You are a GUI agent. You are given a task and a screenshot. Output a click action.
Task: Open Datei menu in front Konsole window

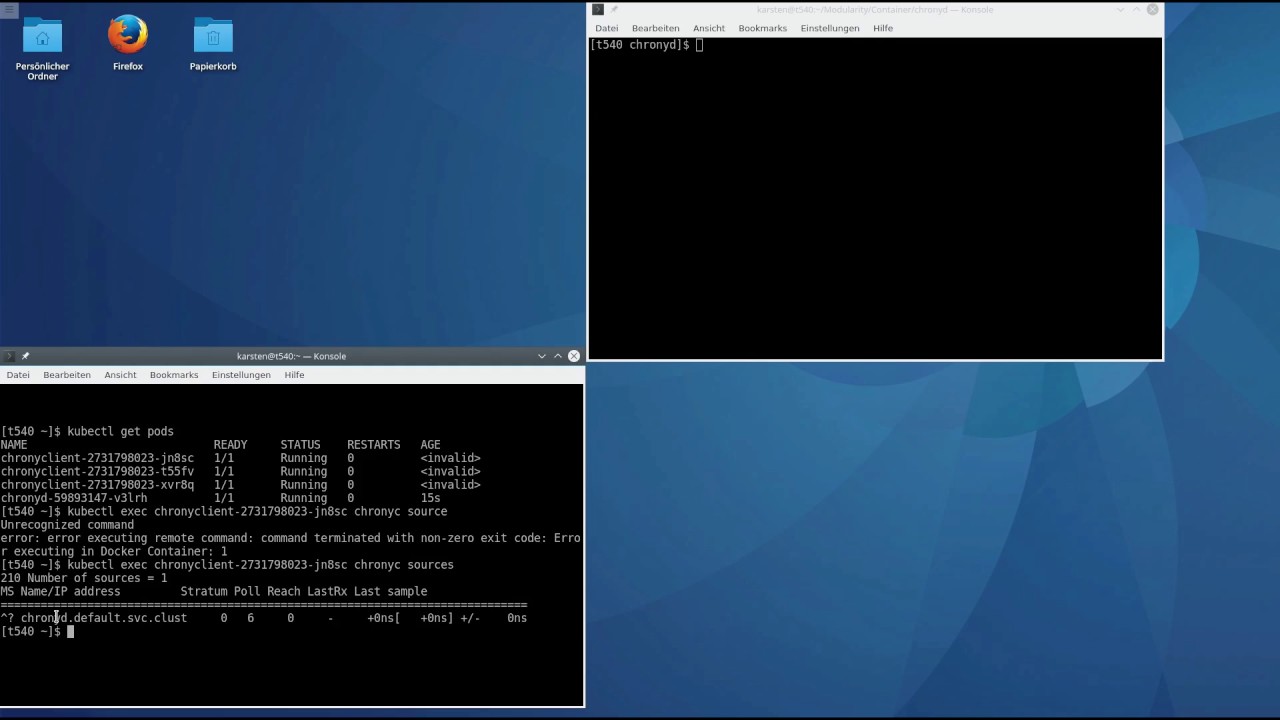(18, 375)
